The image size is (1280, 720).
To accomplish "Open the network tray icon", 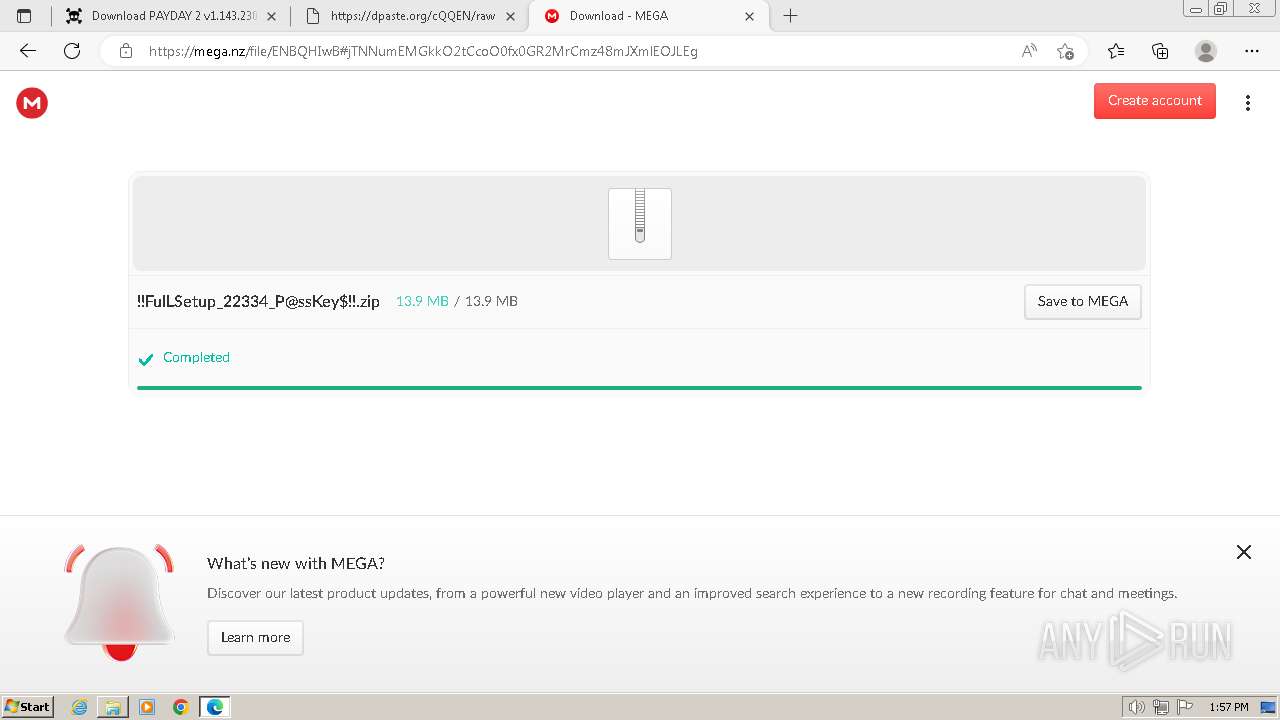I will pyautogui.click(x=1161, y=707).
